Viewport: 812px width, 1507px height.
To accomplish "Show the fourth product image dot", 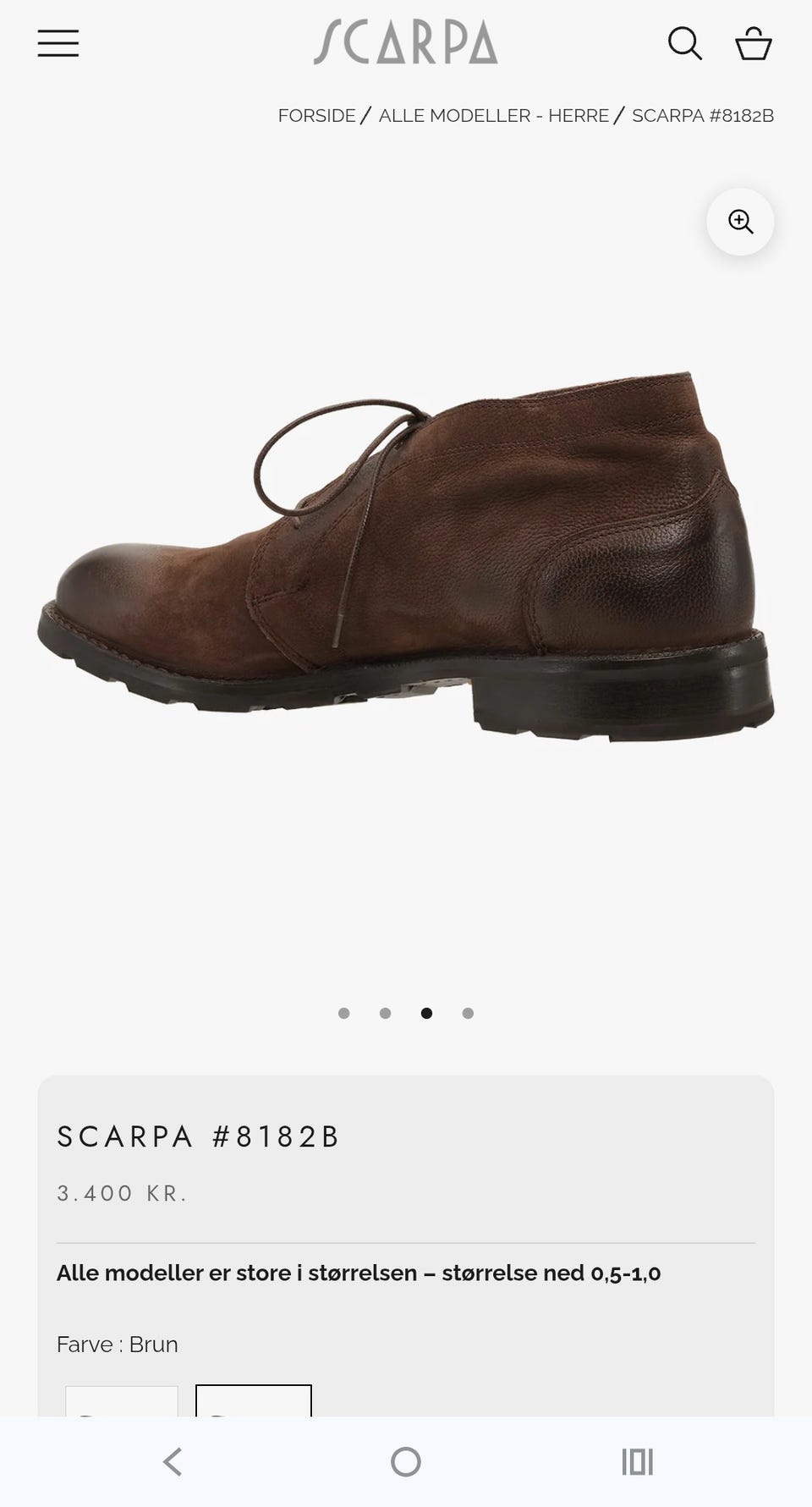I will pyautogui.click(x=469, y=1013).
